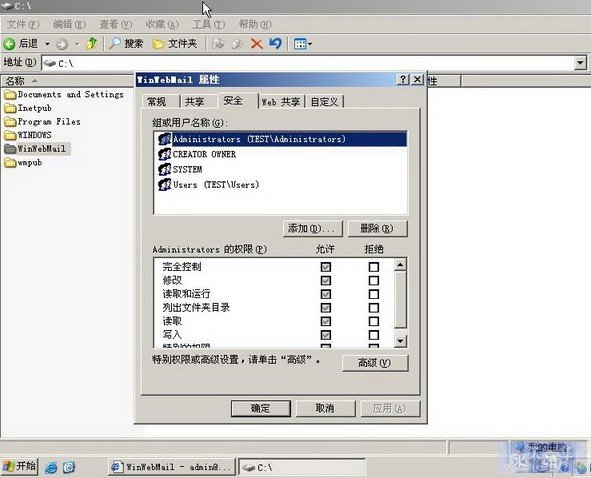Toggle Allow for Full Control (完全控制)
The height and width of the screenshot is (478, 591).
(326, 267)
